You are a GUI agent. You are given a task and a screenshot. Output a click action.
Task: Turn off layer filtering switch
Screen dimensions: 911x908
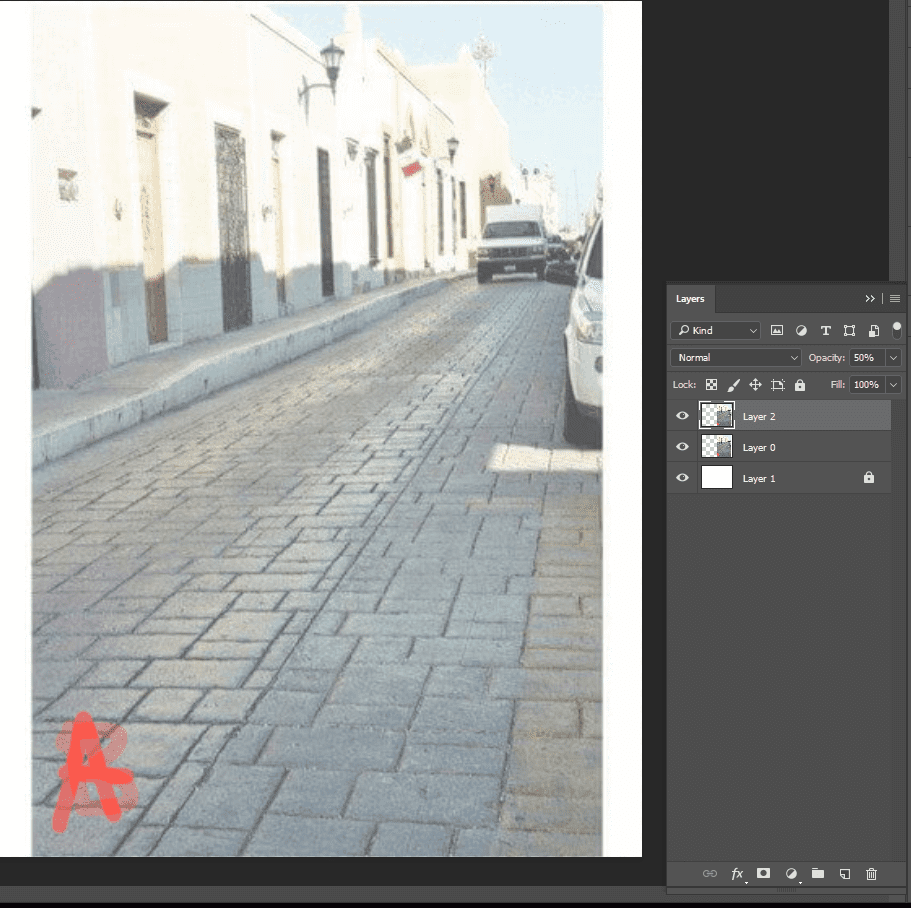coord(896,328)
